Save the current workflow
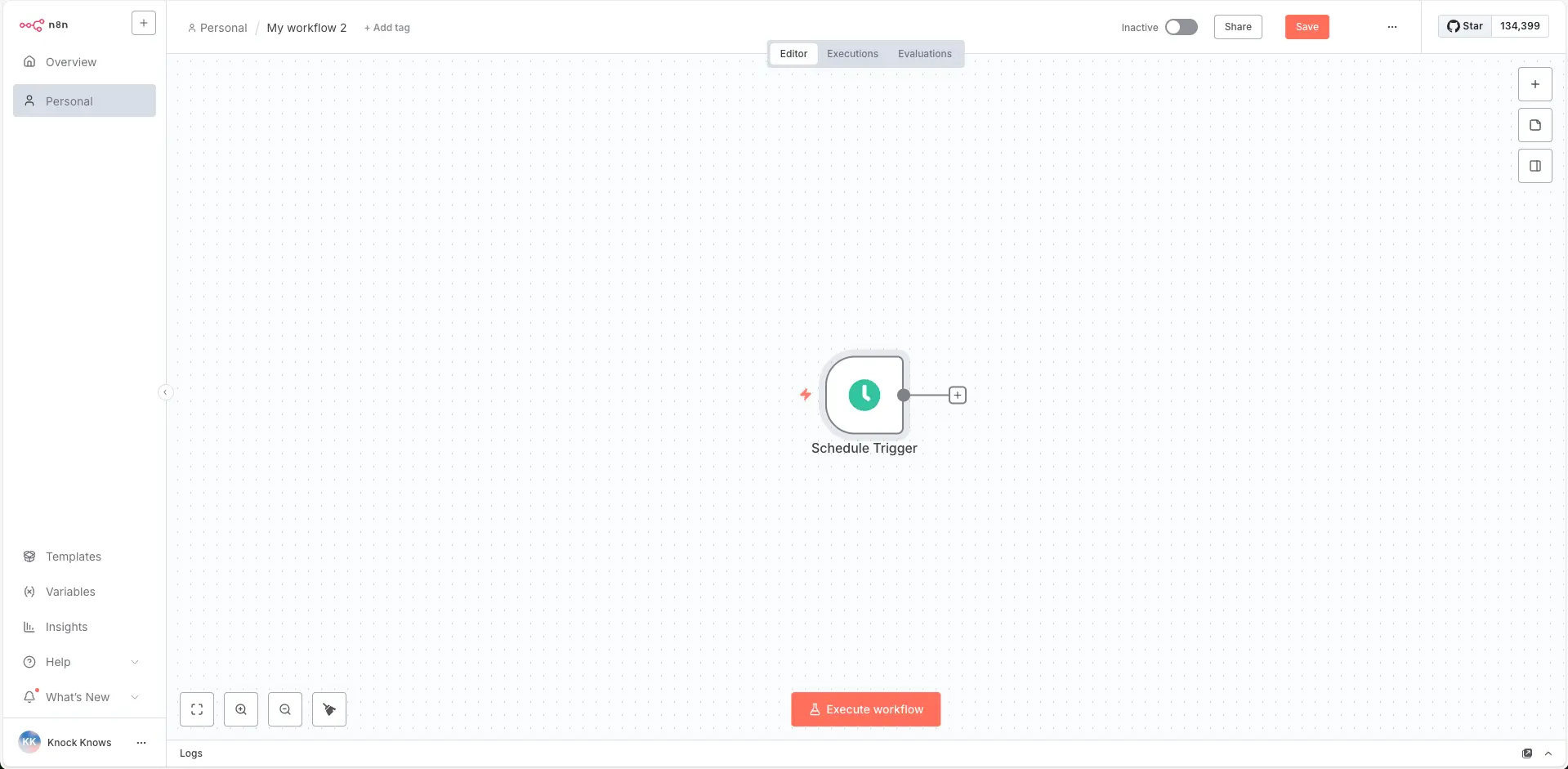The image size is (1568, 769). pyautogui.click(x=1307, y=26)
